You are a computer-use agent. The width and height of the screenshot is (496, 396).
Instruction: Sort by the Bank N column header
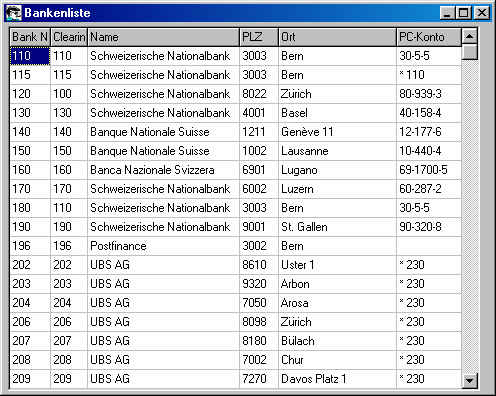30,37
